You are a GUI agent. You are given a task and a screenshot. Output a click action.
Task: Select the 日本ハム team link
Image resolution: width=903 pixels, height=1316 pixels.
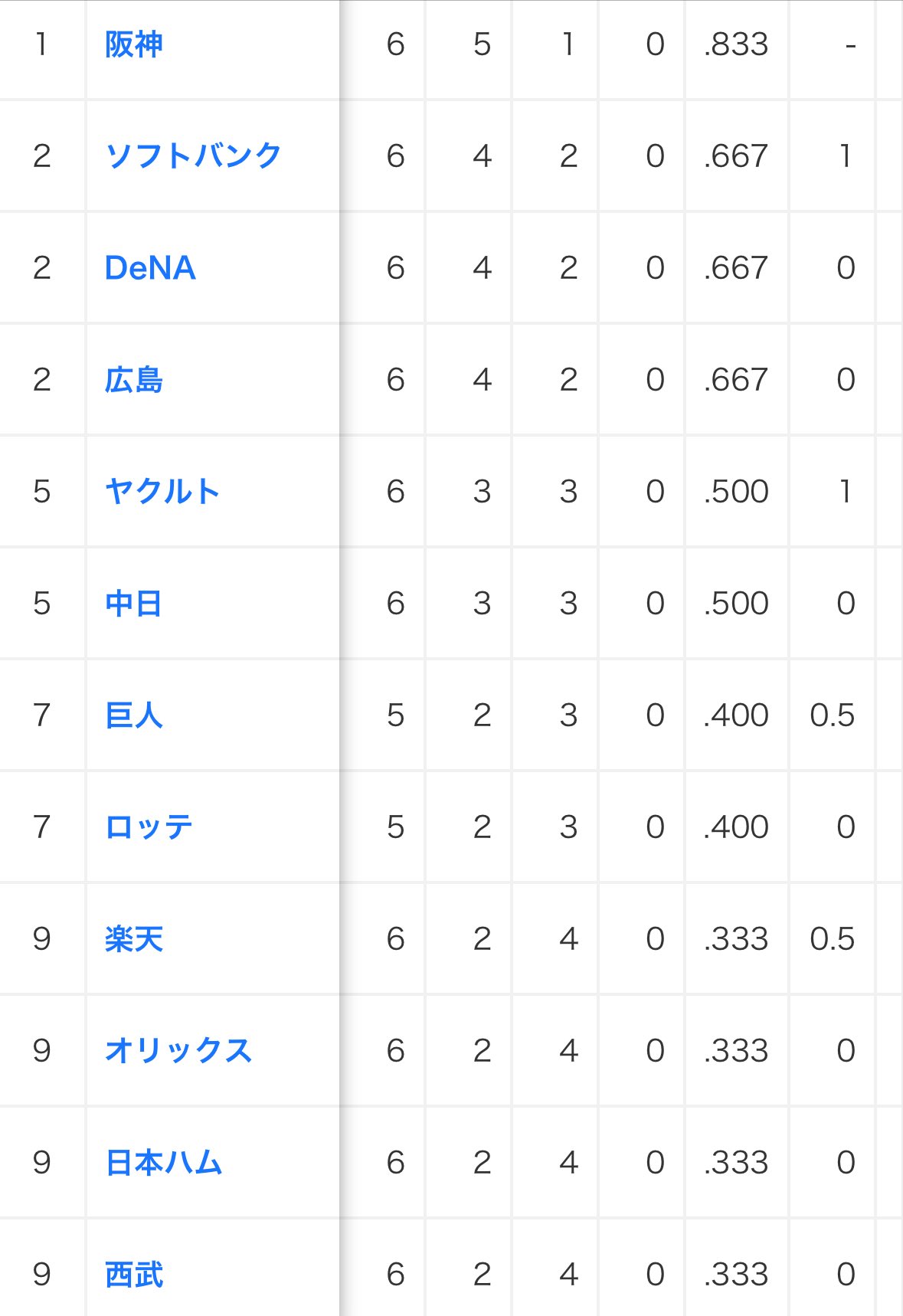pos(163,1163)
